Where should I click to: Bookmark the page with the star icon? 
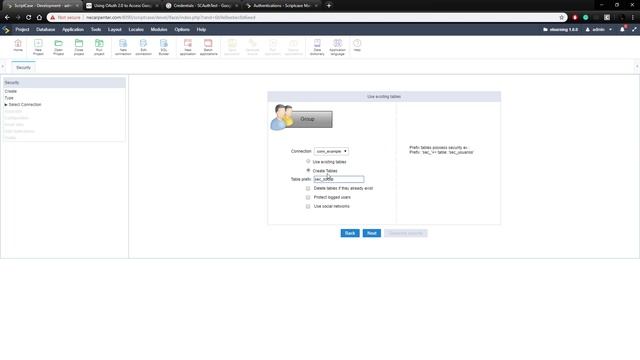pyautogui.click(x=561, y=18)
